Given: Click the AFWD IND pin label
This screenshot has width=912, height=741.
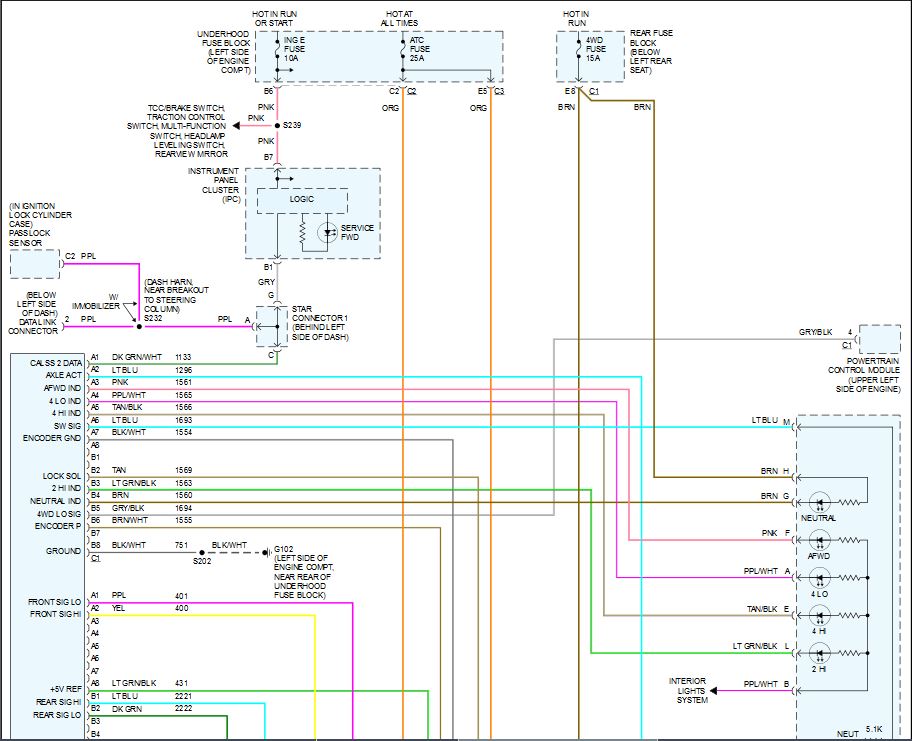Looking at the screenshot, I should [x=62, y=388].
